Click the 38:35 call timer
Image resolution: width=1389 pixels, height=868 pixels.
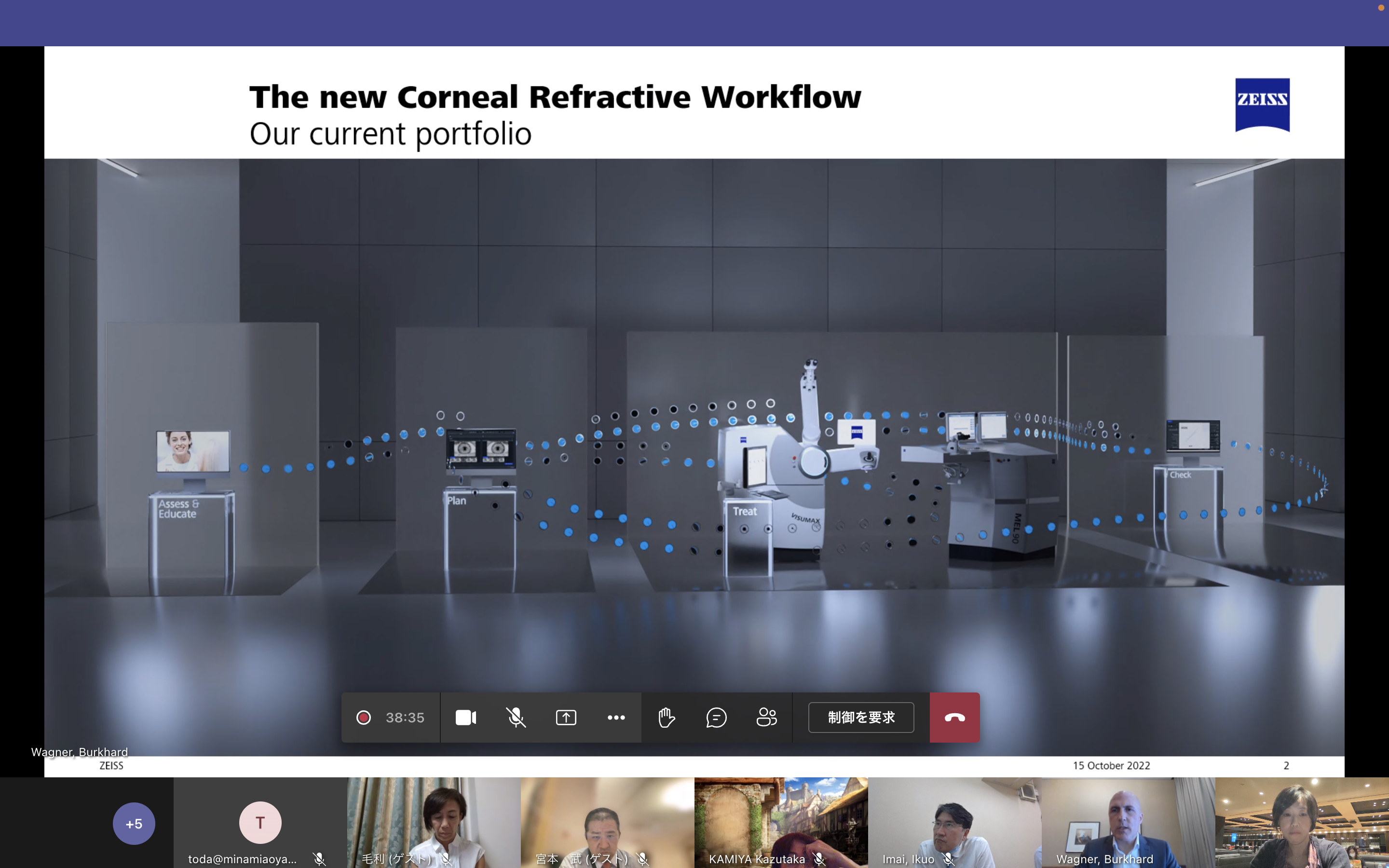[405, 718]
